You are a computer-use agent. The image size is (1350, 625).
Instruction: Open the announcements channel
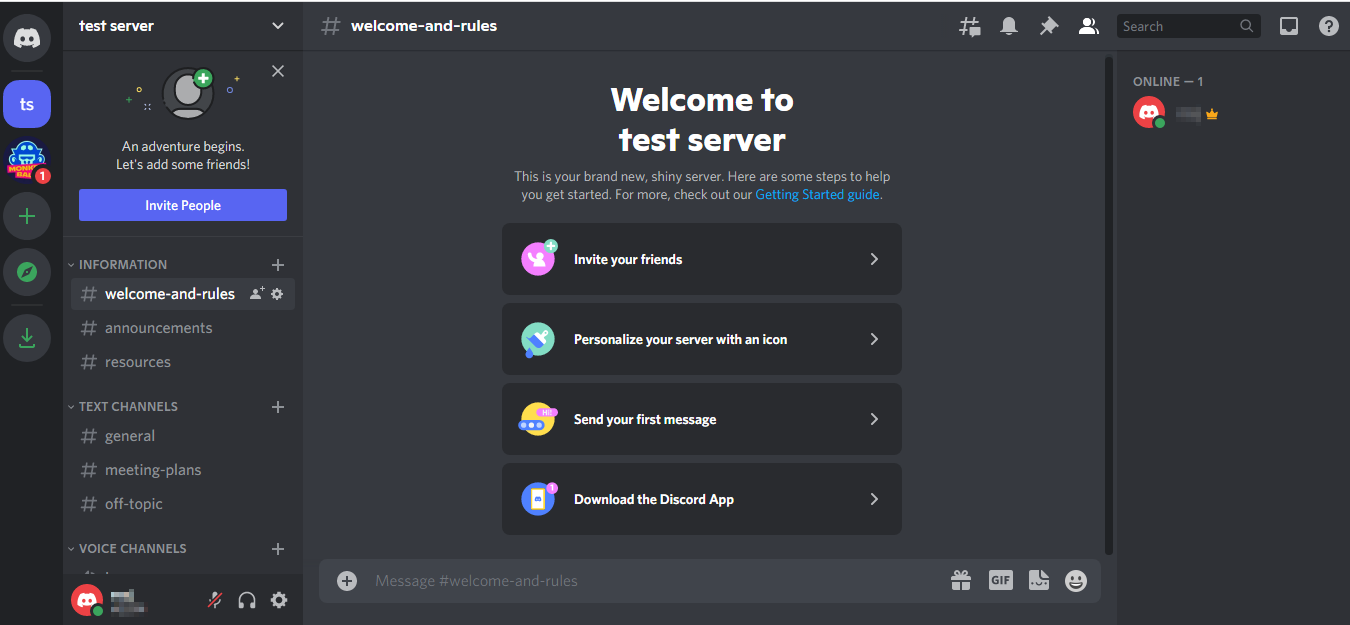point(183,328)
